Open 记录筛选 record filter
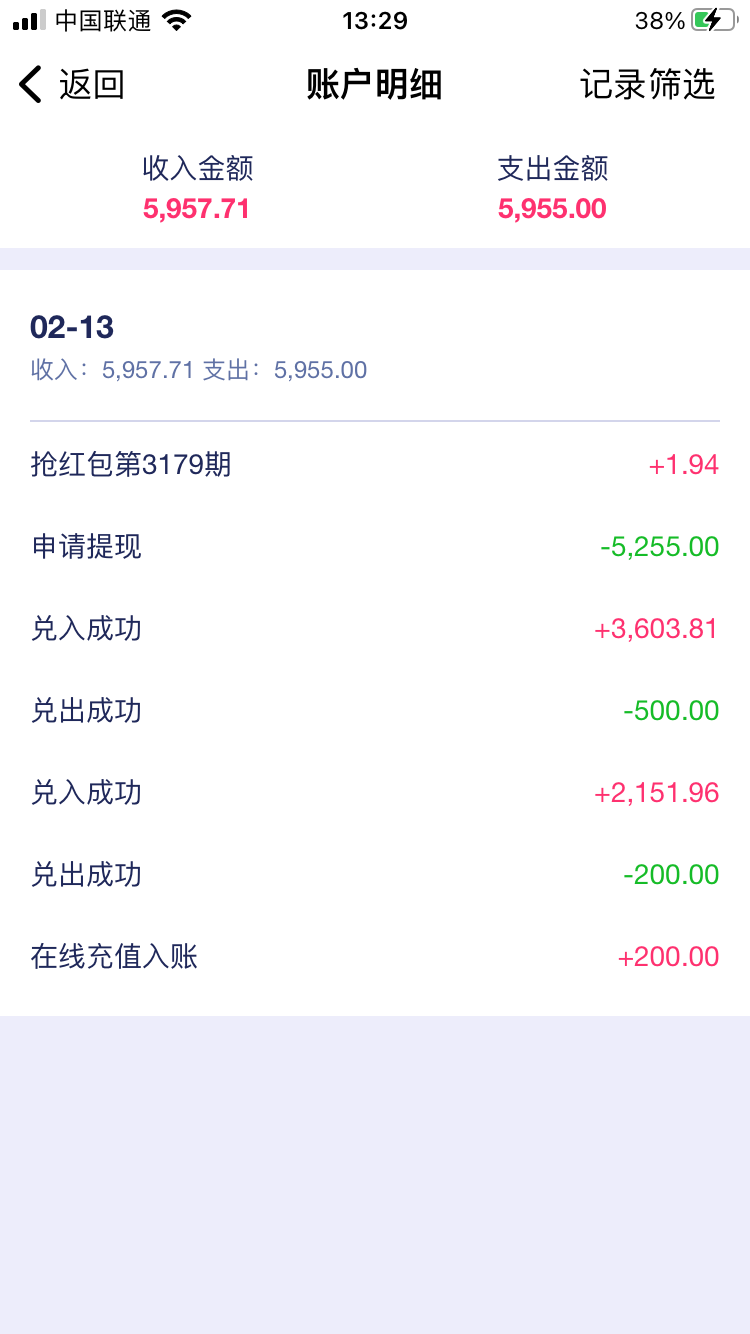750x1334 pixels. pos(647,85)
